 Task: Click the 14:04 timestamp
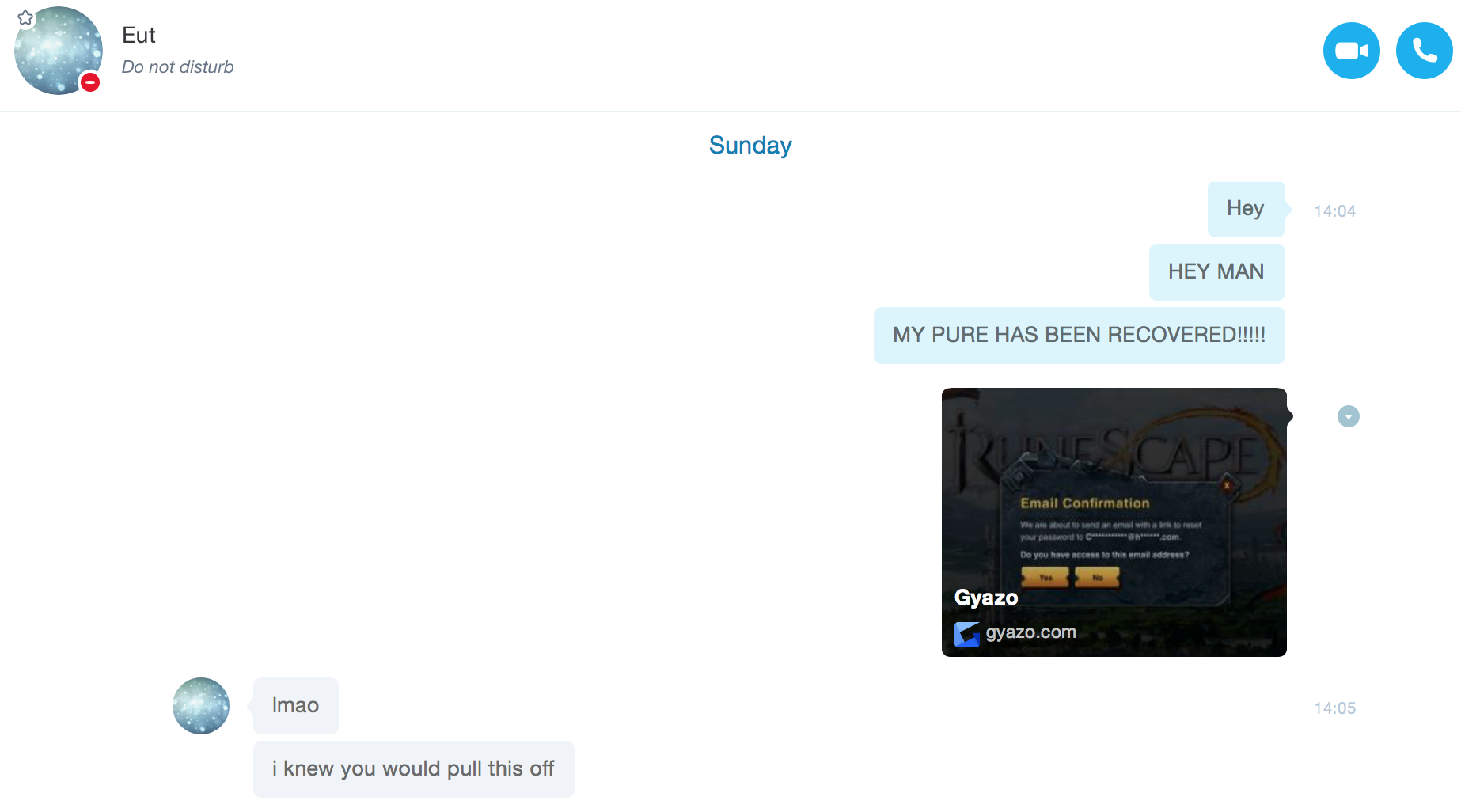coord(1334,211)
